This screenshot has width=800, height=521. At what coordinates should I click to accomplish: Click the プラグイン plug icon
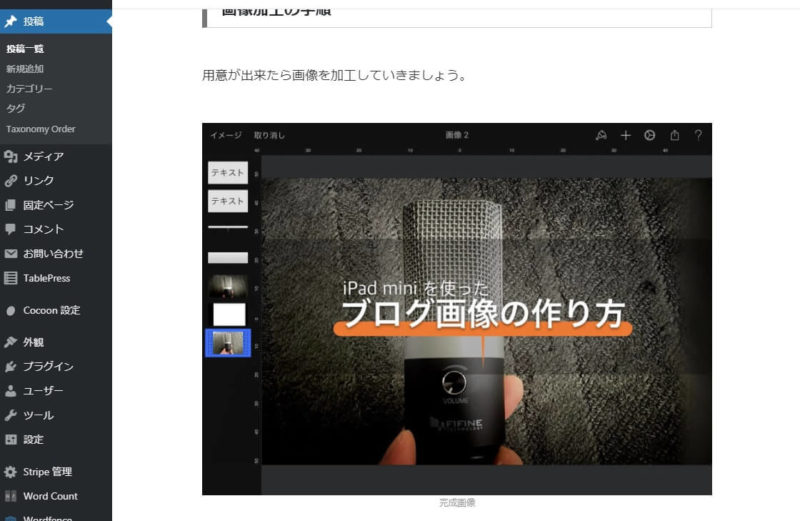click(11, 366)
